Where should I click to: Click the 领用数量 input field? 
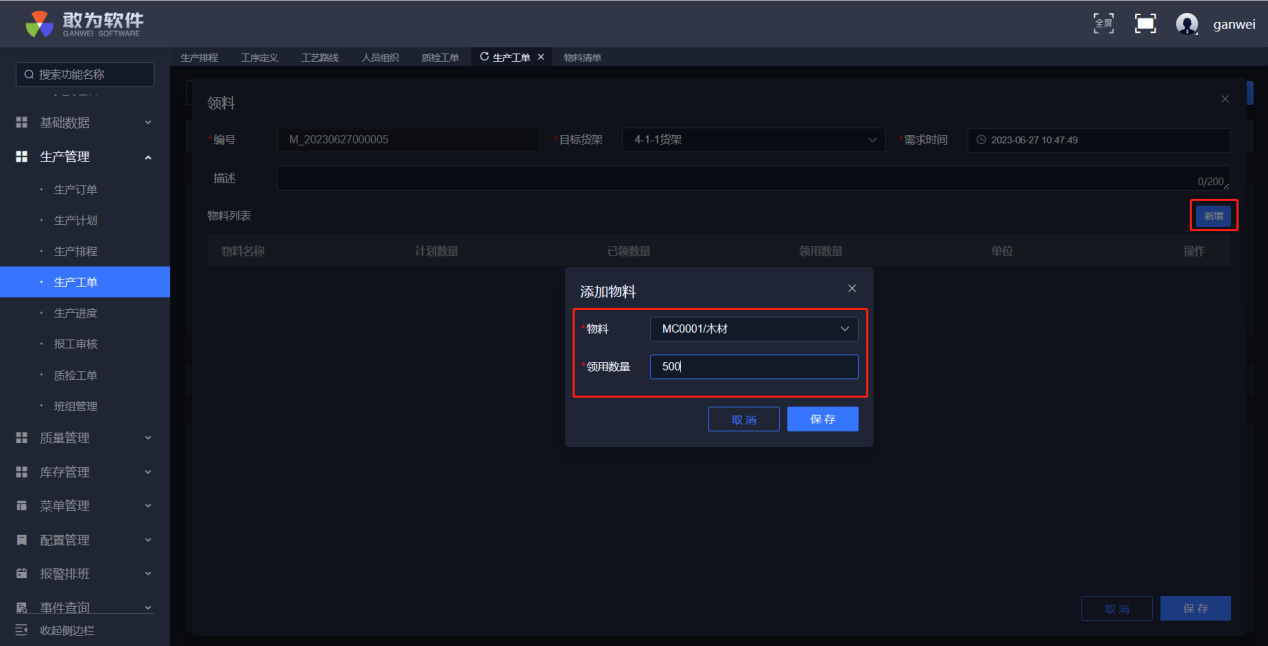753,367
